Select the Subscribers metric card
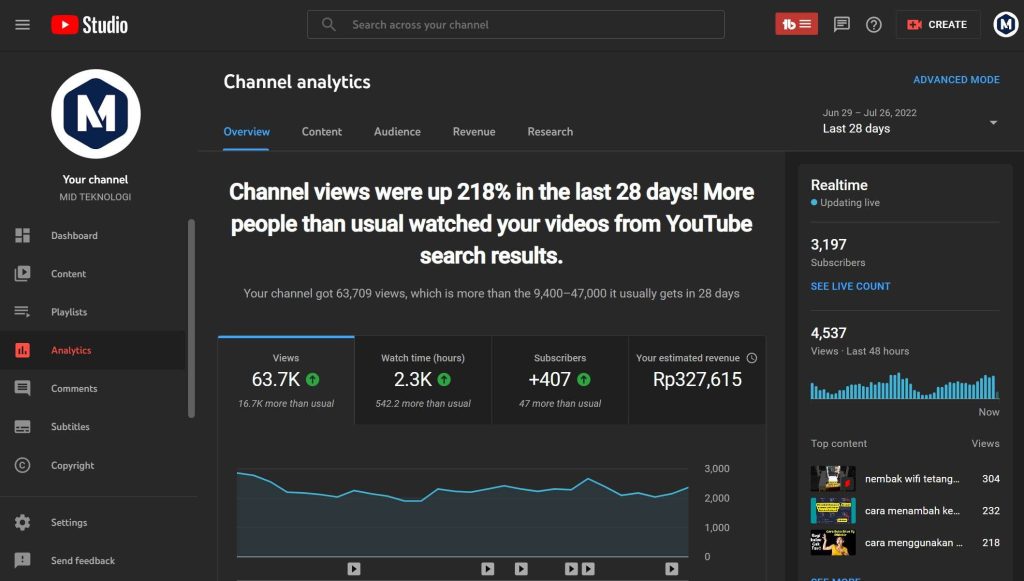This screenshot has width=1024, height=581. tap(560, 381)
